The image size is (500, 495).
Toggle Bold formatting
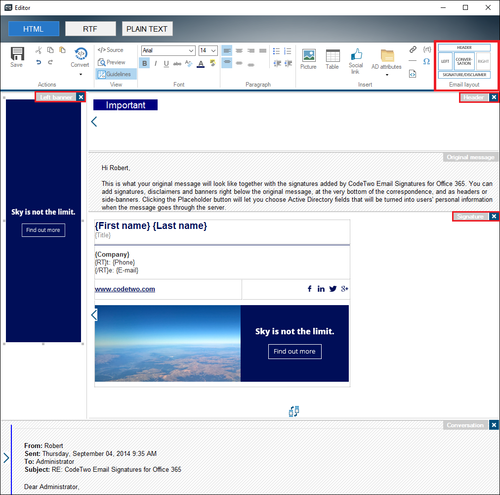(x=144, y=63)
